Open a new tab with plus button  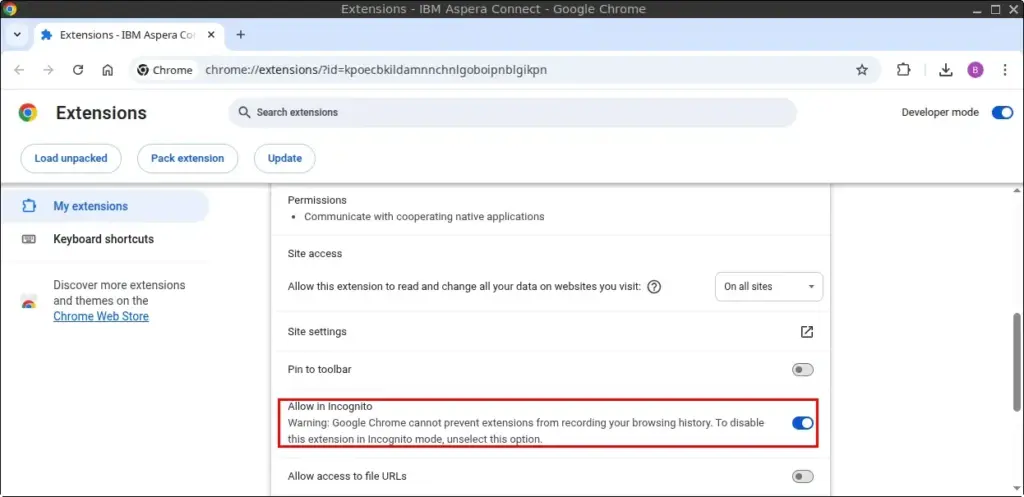pos(240,35)
